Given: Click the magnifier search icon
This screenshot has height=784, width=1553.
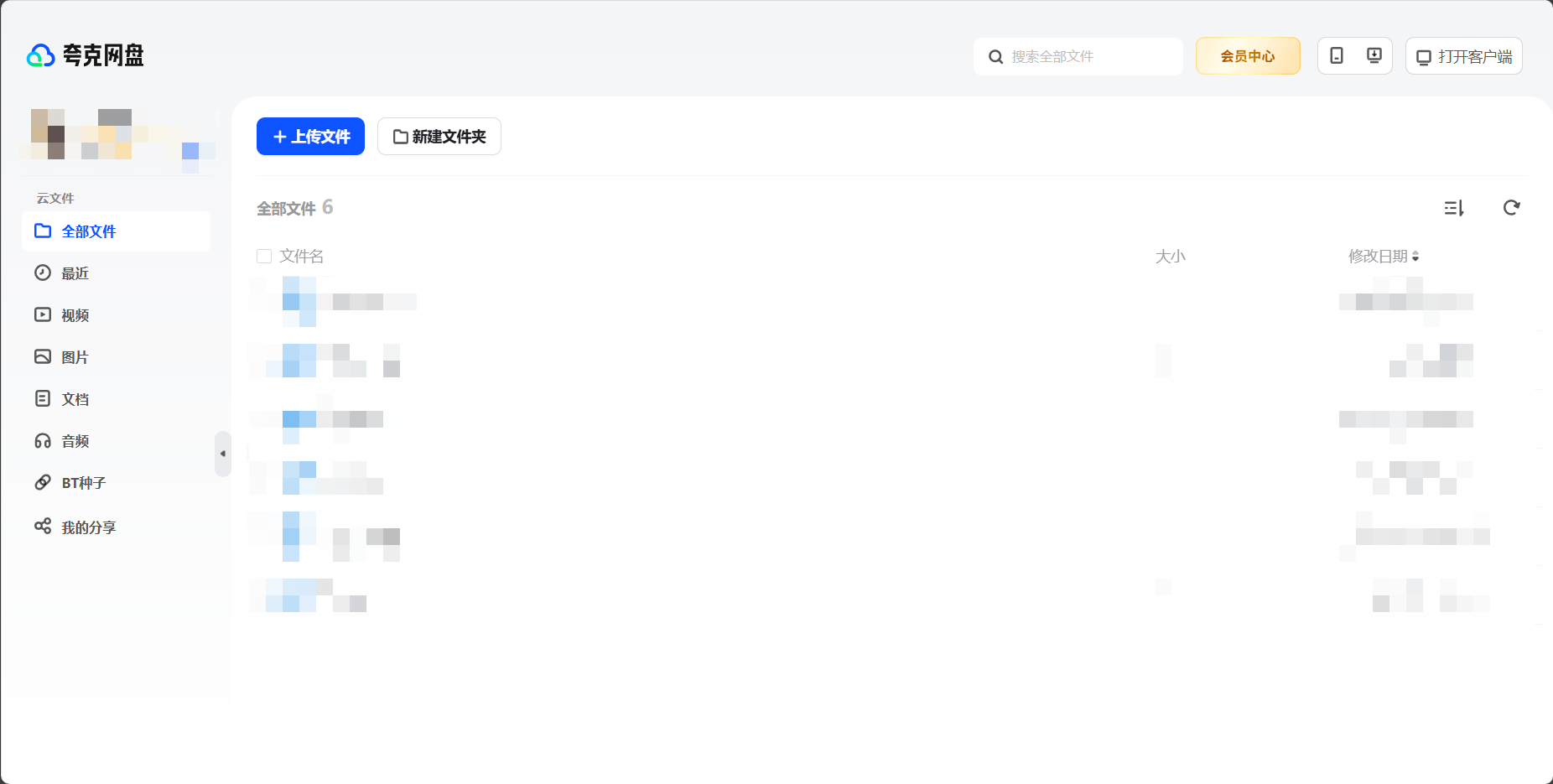Looking at the screenshot, I should point(995,57).
